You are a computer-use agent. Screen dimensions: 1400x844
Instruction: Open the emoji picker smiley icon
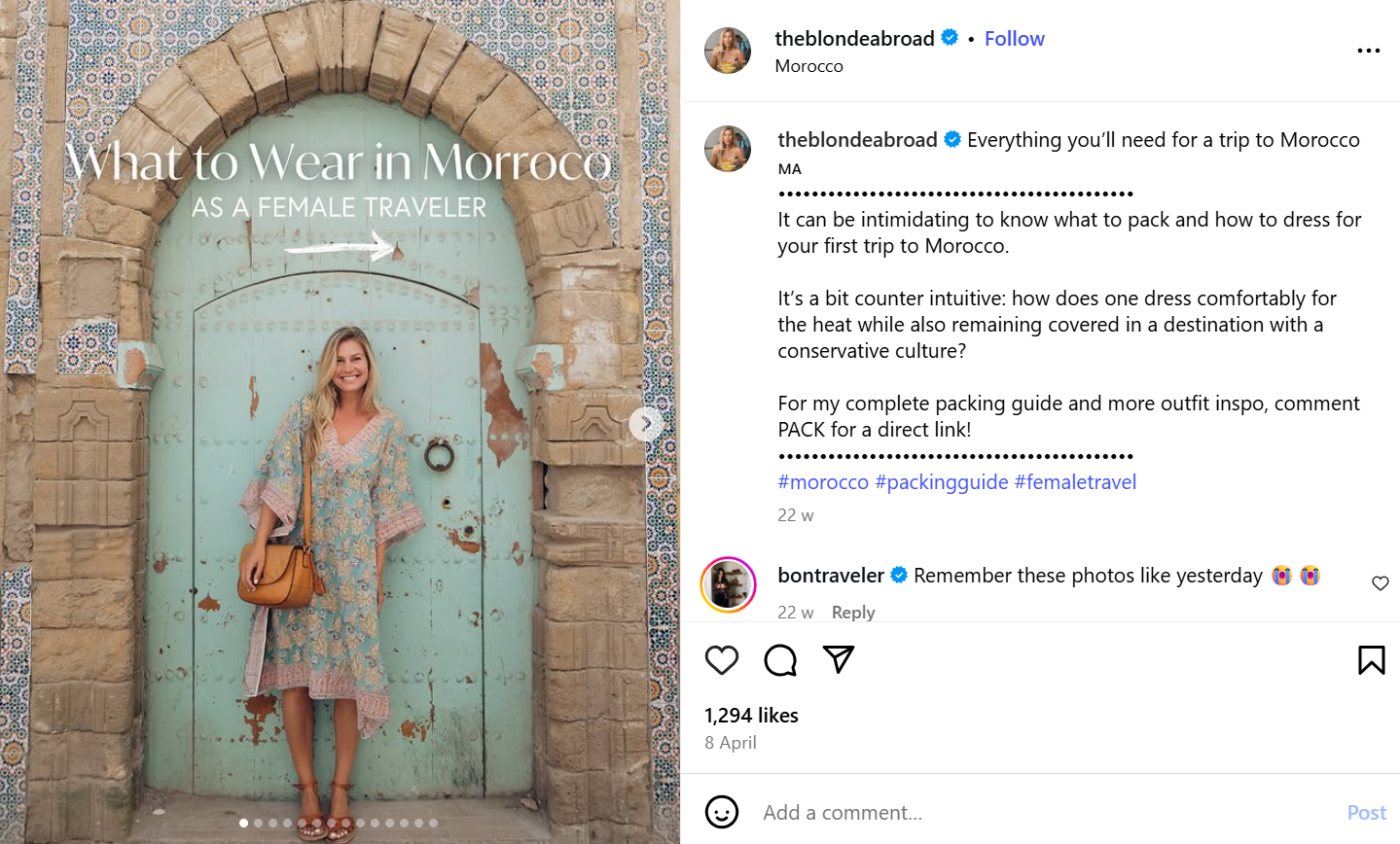coord(722,812)
